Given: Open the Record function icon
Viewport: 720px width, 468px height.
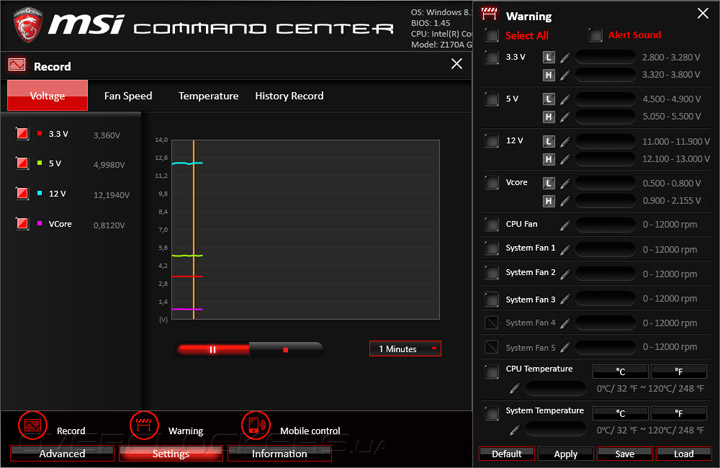Looking at the screenshot, I should [33, 425].
